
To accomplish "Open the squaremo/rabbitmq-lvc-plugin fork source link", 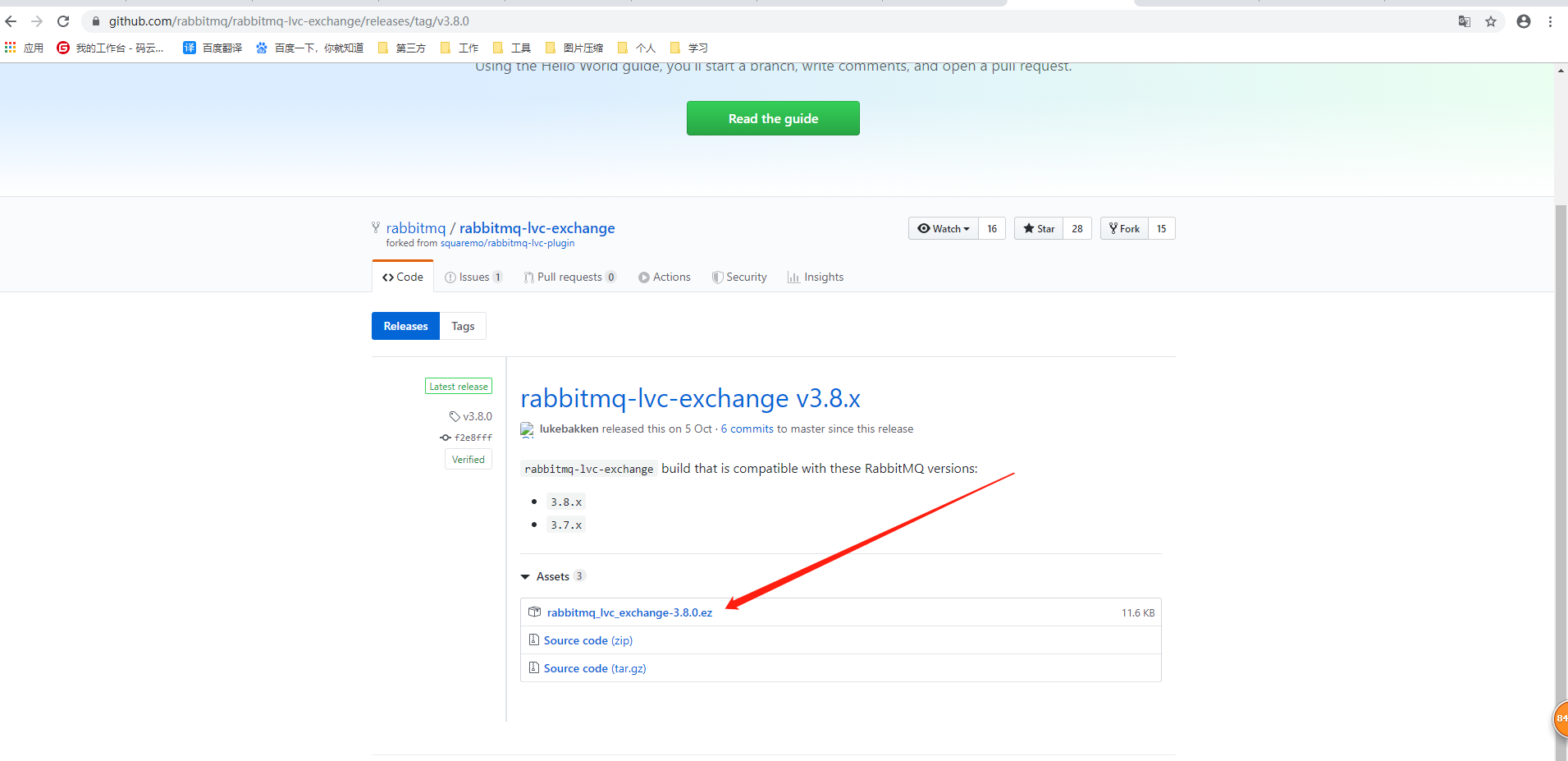I will point(507,243).
